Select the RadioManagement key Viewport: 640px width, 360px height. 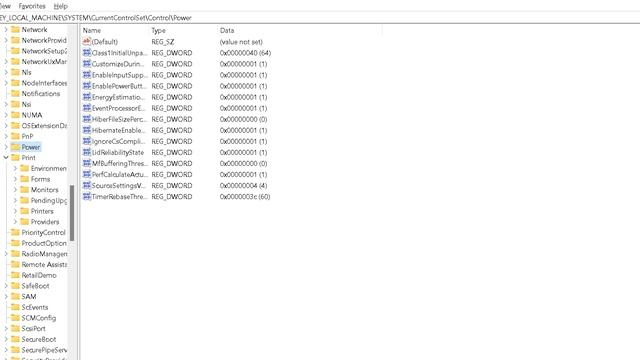coord(44,253)
